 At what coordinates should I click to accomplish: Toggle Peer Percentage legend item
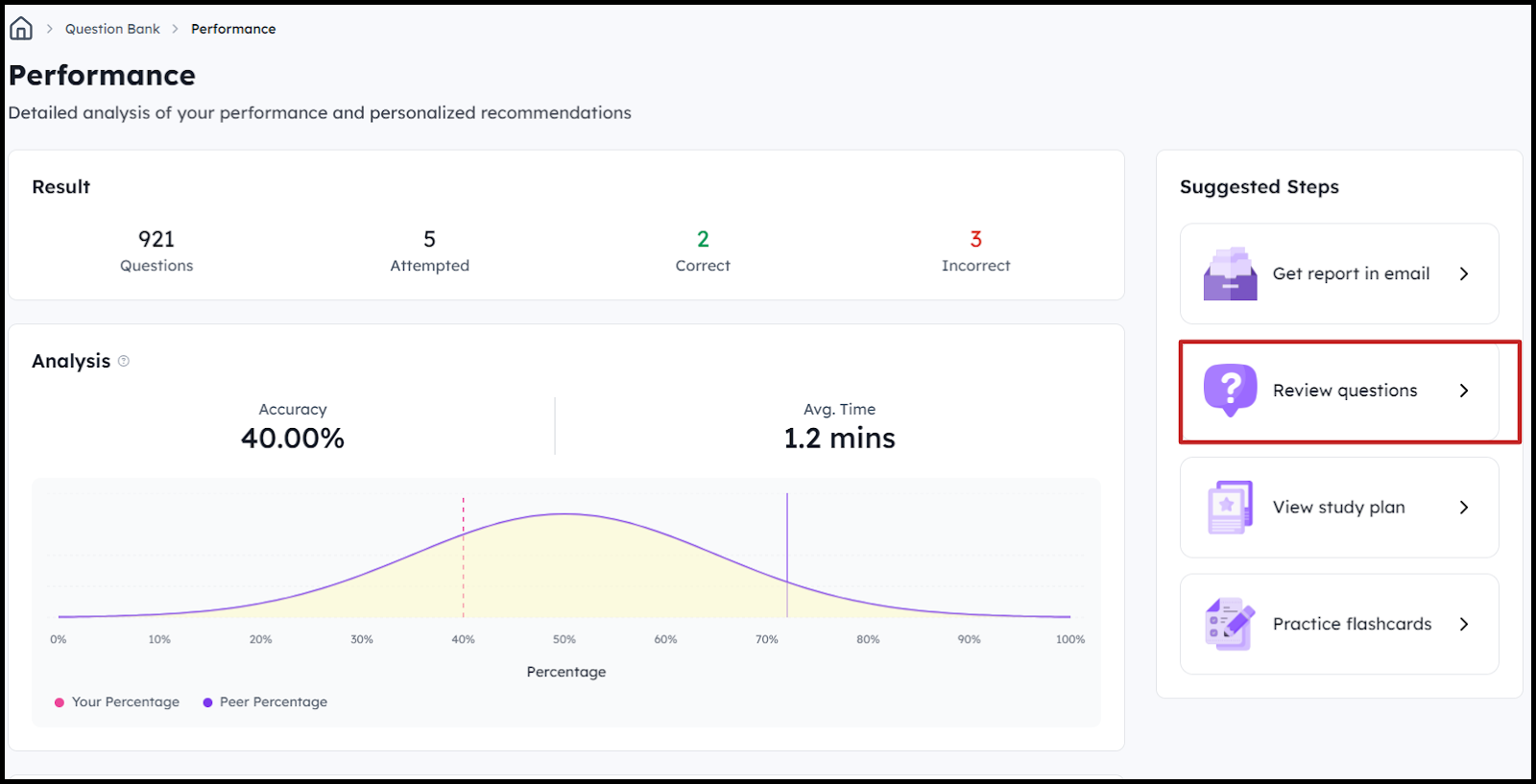coord(265,701)
